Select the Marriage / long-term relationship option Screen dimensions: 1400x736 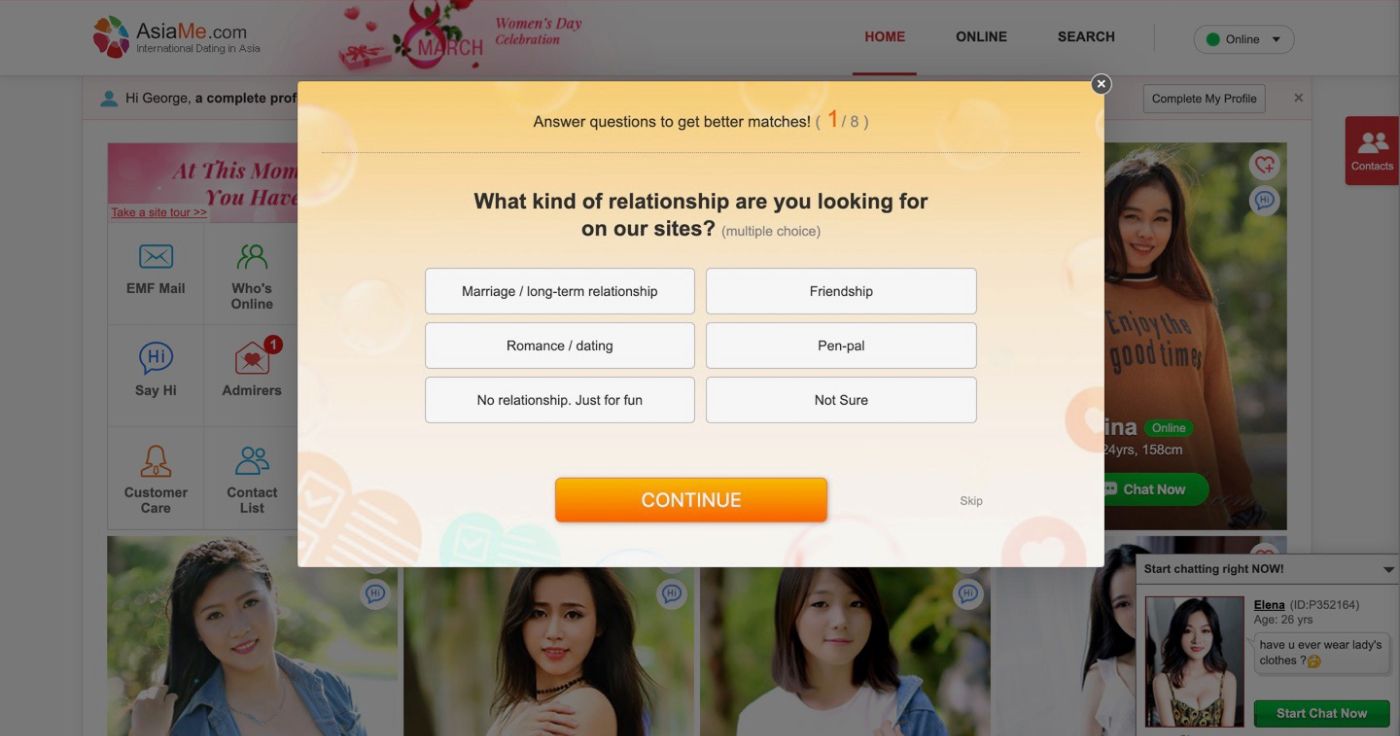pos(560,291)
